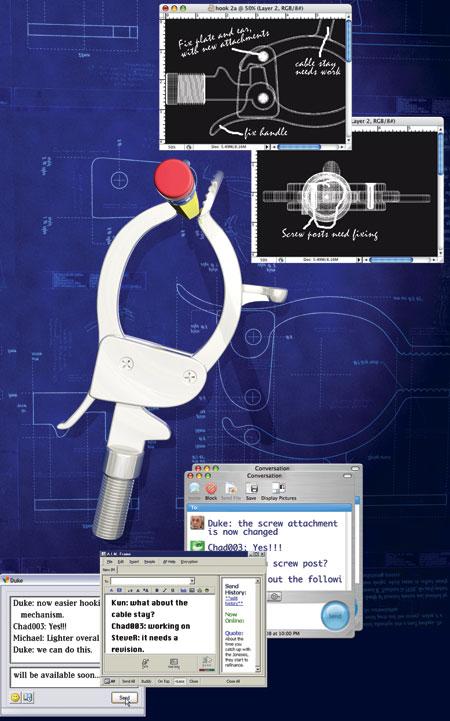Screen dimensions: 450x721
Task: Open the Insert menu in the A.I.M. Frame window
Action: (x=134, y=562)
